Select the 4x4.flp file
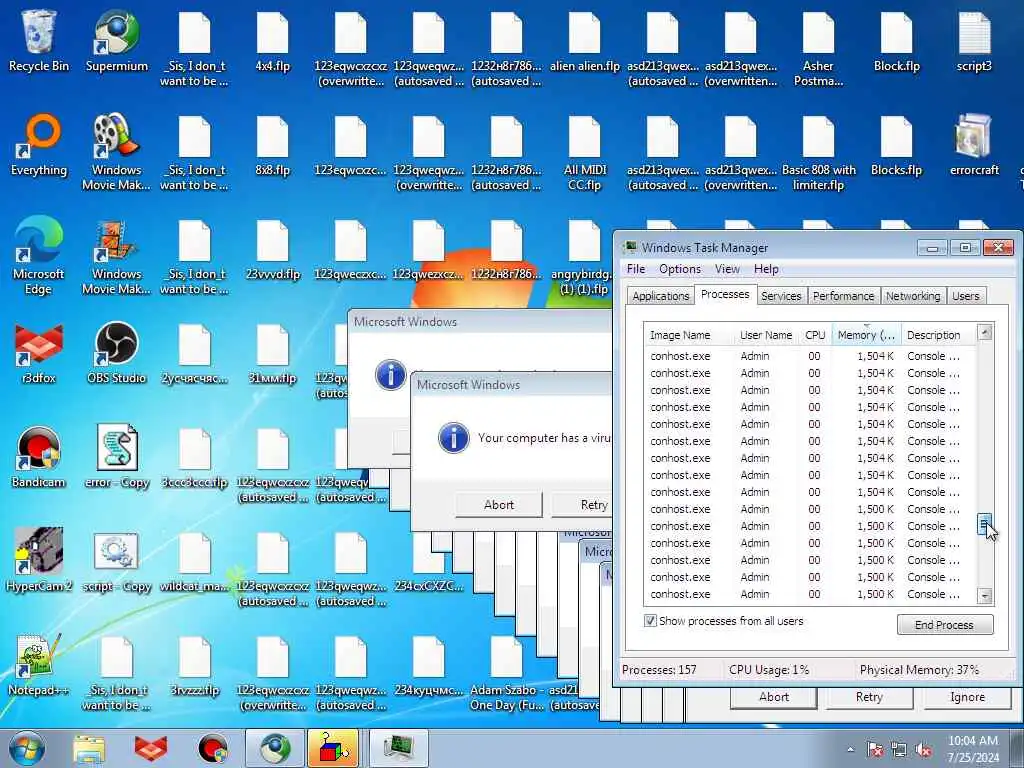1024x768 pixels. coord(272,41)
